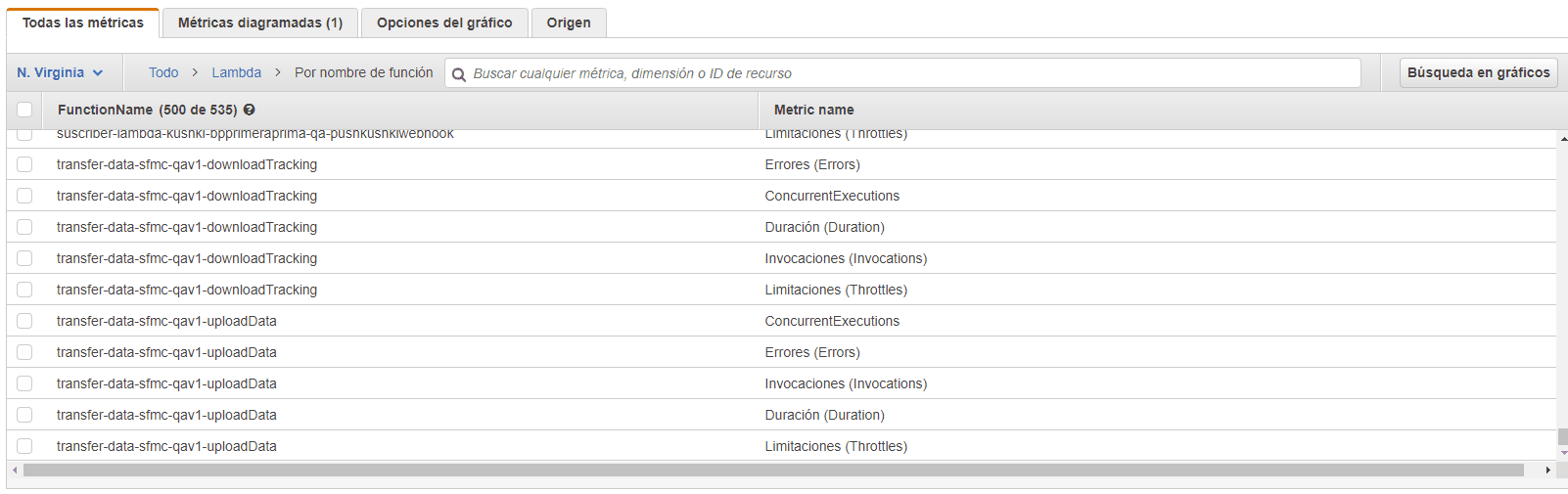Click the horizontal scrollbar right arrow

pos(1547,471)
